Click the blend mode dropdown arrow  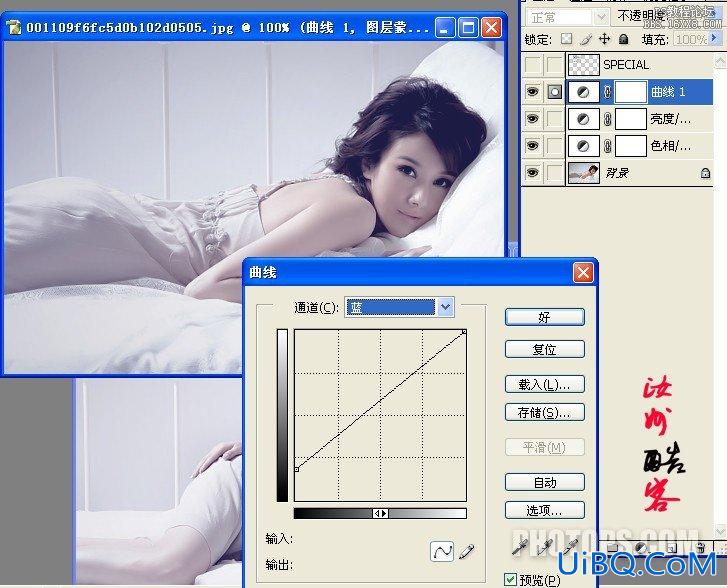coord(601,17)
